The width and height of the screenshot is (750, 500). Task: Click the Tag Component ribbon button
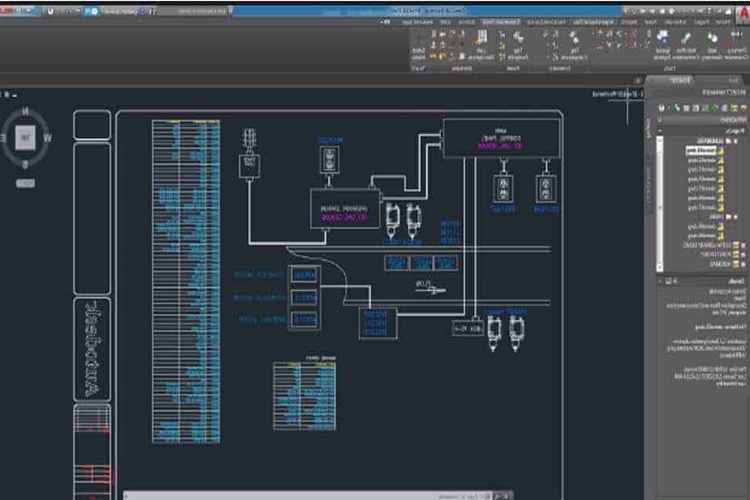click(x=573, y=45)
